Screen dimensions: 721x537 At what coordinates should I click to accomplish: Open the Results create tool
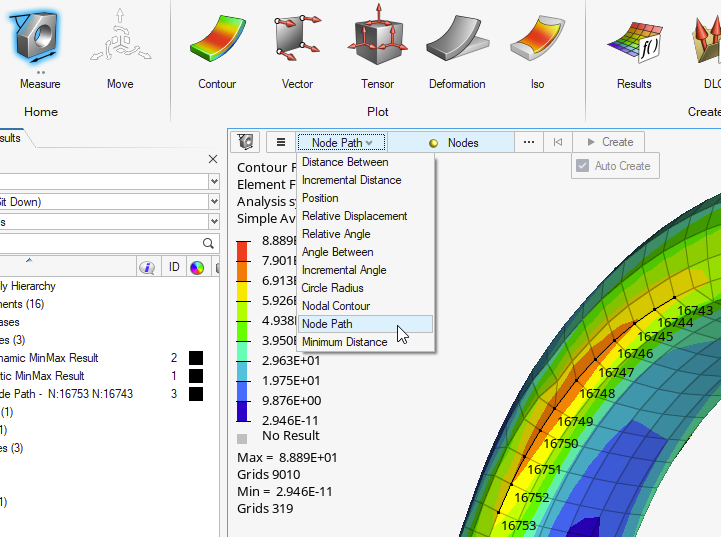pyautogui.click(x=634, y=42)
